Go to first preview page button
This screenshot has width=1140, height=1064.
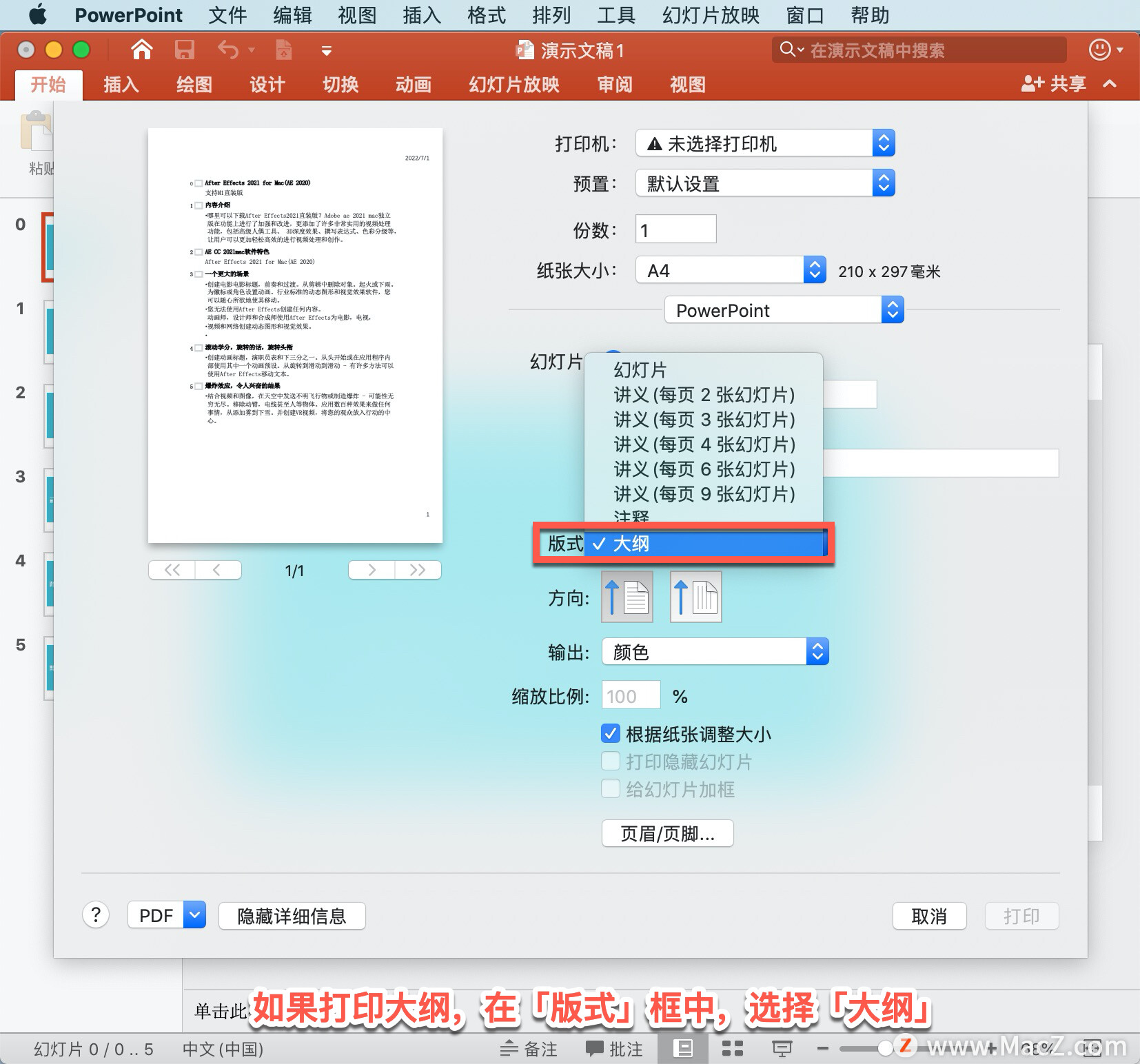[x=172, y=570]
